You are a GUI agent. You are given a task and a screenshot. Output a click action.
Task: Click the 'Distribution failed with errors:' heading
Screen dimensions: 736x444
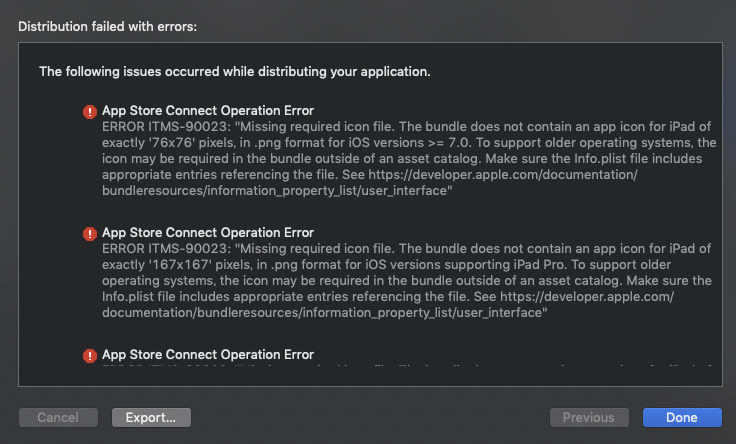pyautogui.click(x=107, y=27)
